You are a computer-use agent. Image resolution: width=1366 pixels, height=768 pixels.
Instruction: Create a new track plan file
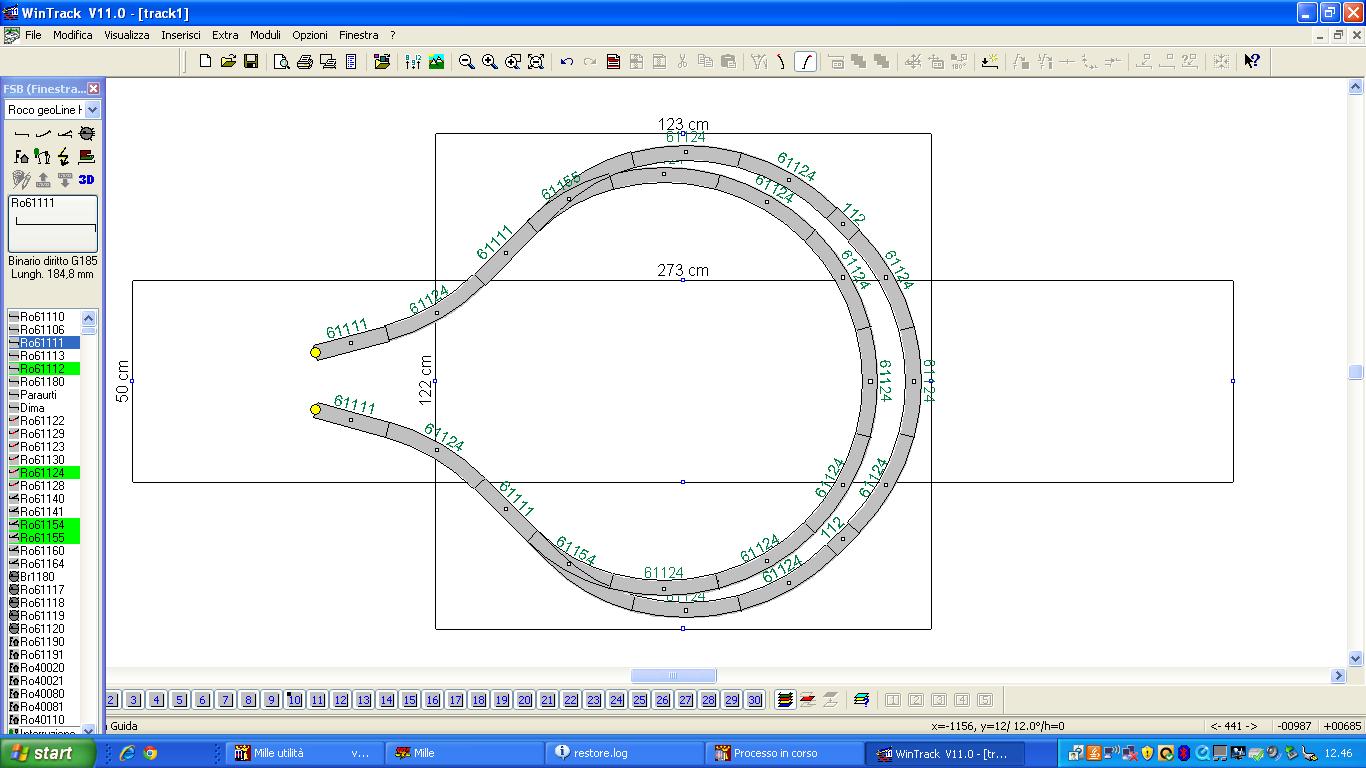tap(205, 61)
